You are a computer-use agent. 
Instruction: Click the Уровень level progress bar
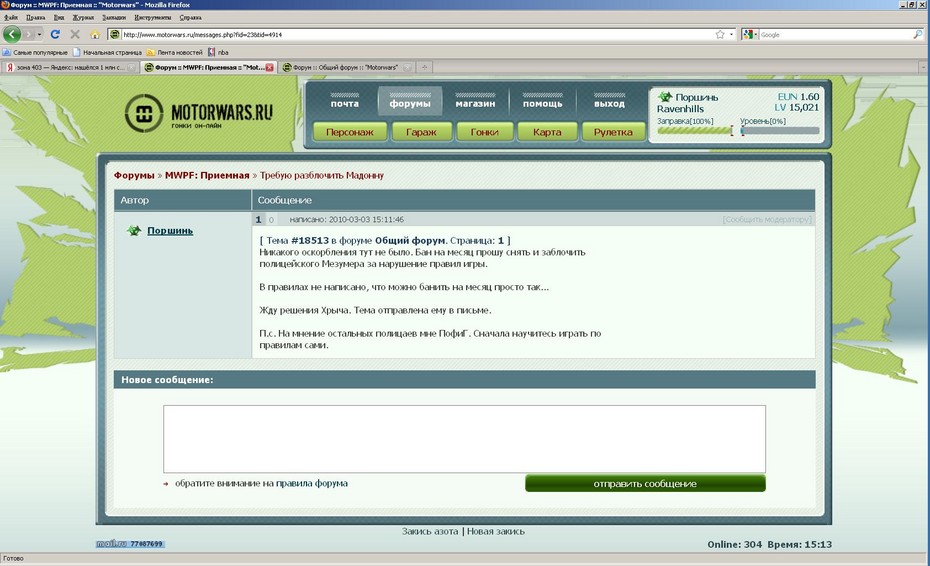tap(780, 131)
